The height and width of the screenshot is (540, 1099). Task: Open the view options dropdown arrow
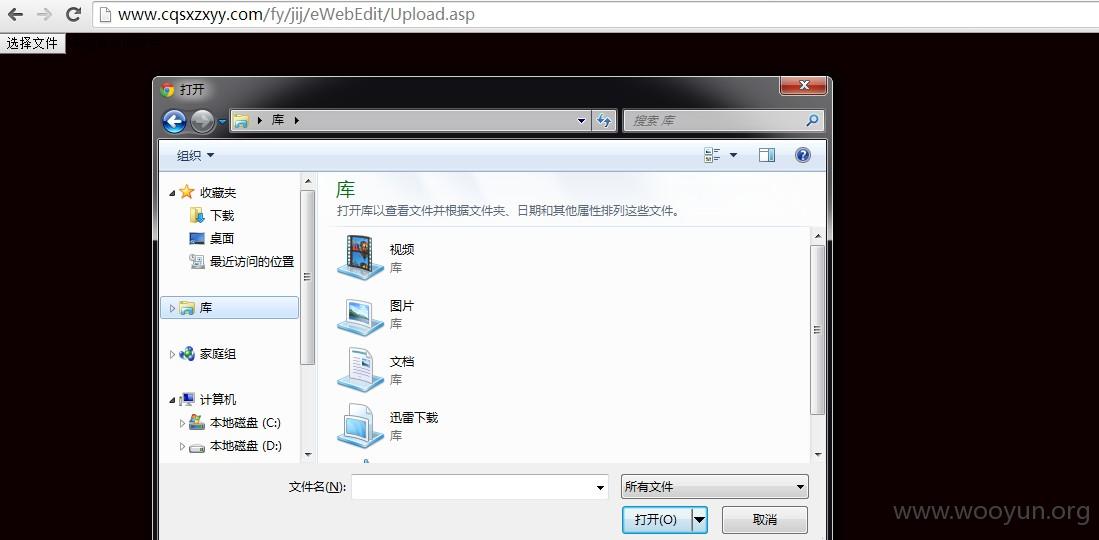[733, 155]
